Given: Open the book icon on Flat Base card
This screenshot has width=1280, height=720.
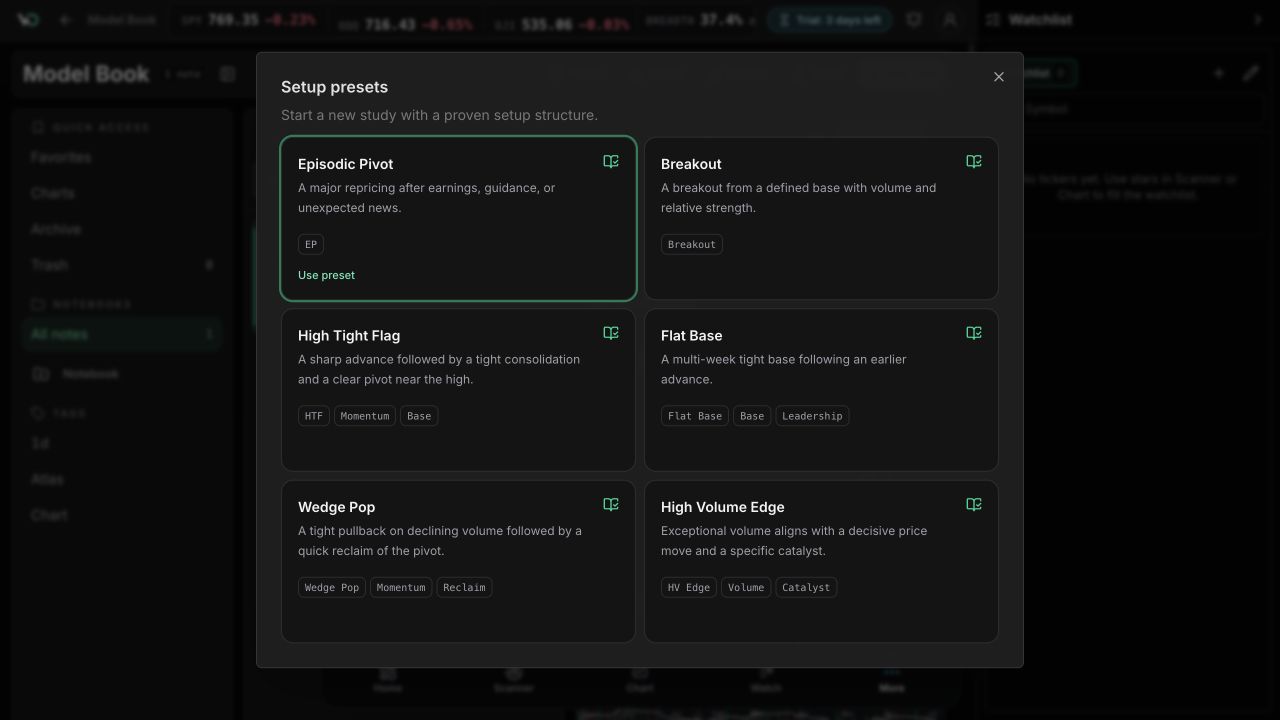Looking at the screenshot, I should point(974,333).
